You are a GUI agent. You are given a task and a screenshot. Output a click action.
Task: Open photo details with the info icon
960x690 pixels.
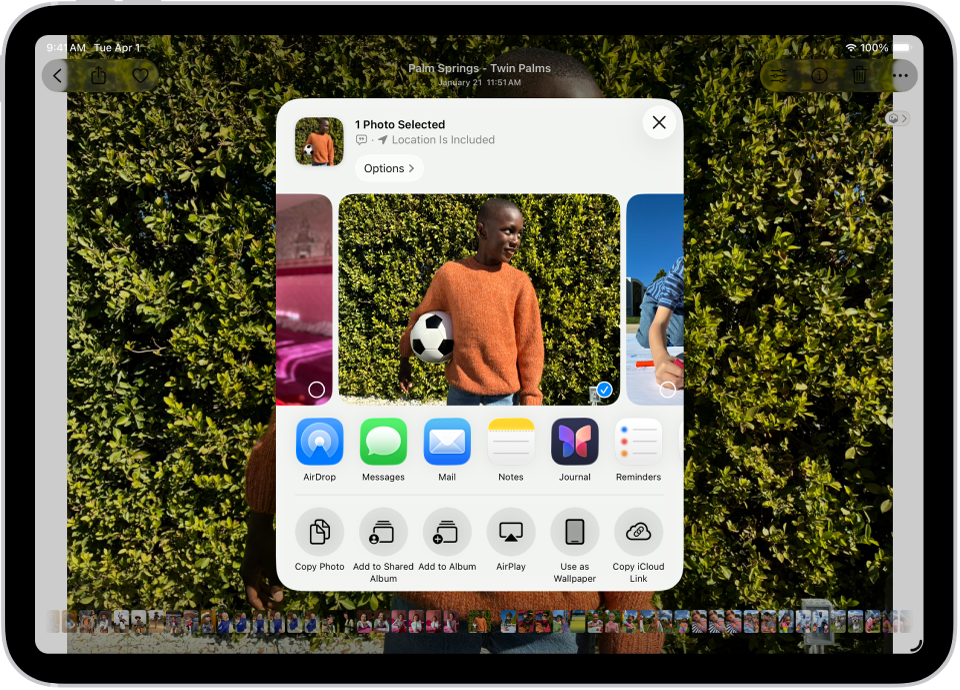pyautogui.click(x=818, y=75)
